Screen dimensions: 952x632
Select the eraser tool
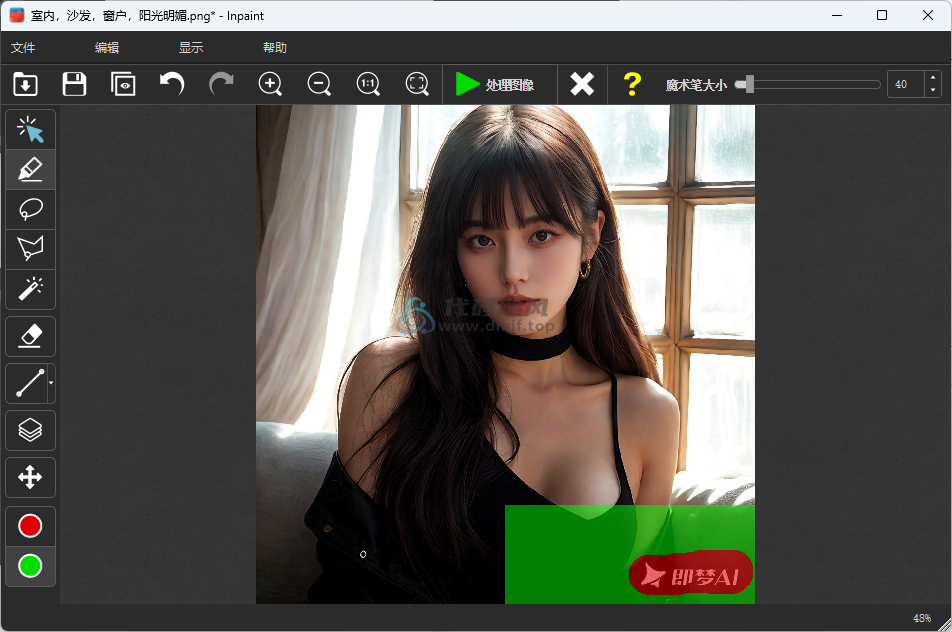[30, 336]
